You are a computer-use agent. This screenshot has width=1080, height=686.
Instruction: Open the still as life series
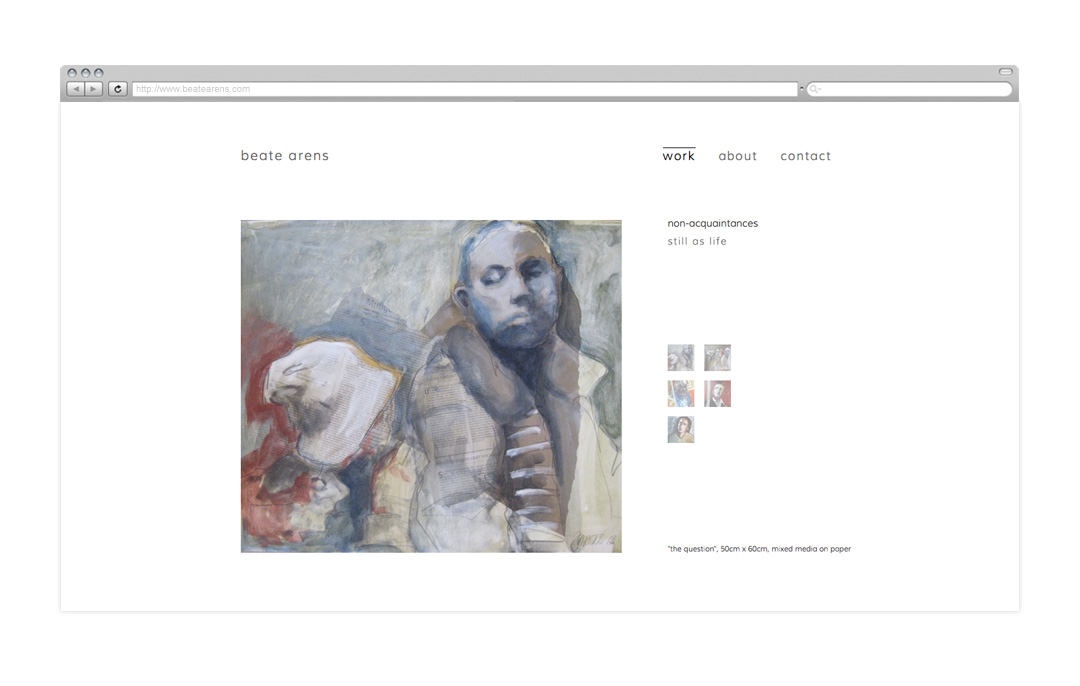pos(697,241)
